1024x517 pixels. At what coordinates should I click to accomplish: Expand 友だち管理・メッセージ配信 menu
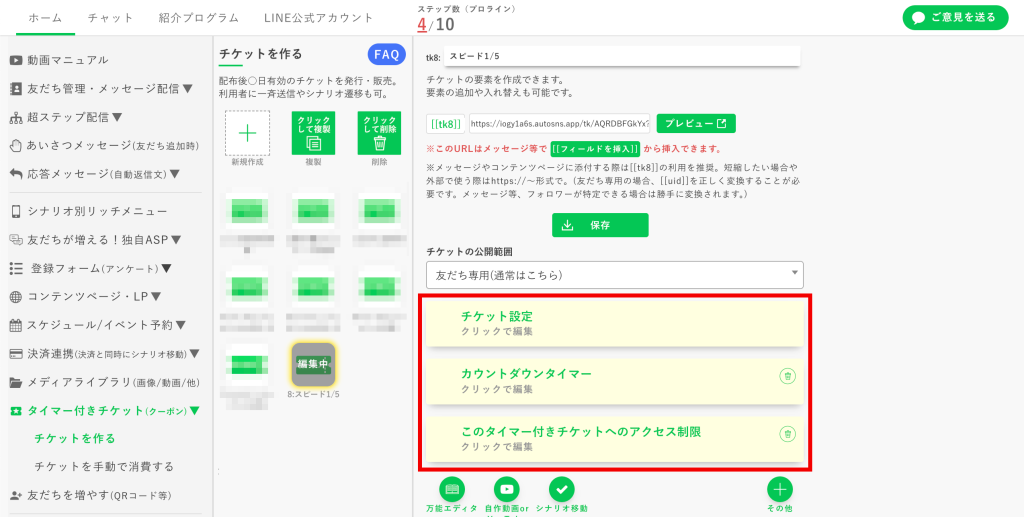[x=187, y=89]
